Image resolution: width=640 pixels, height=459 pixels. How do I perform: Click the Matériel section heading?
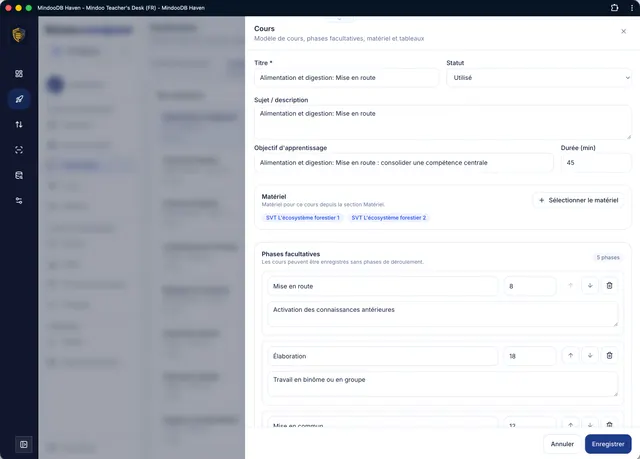[274, 196]
